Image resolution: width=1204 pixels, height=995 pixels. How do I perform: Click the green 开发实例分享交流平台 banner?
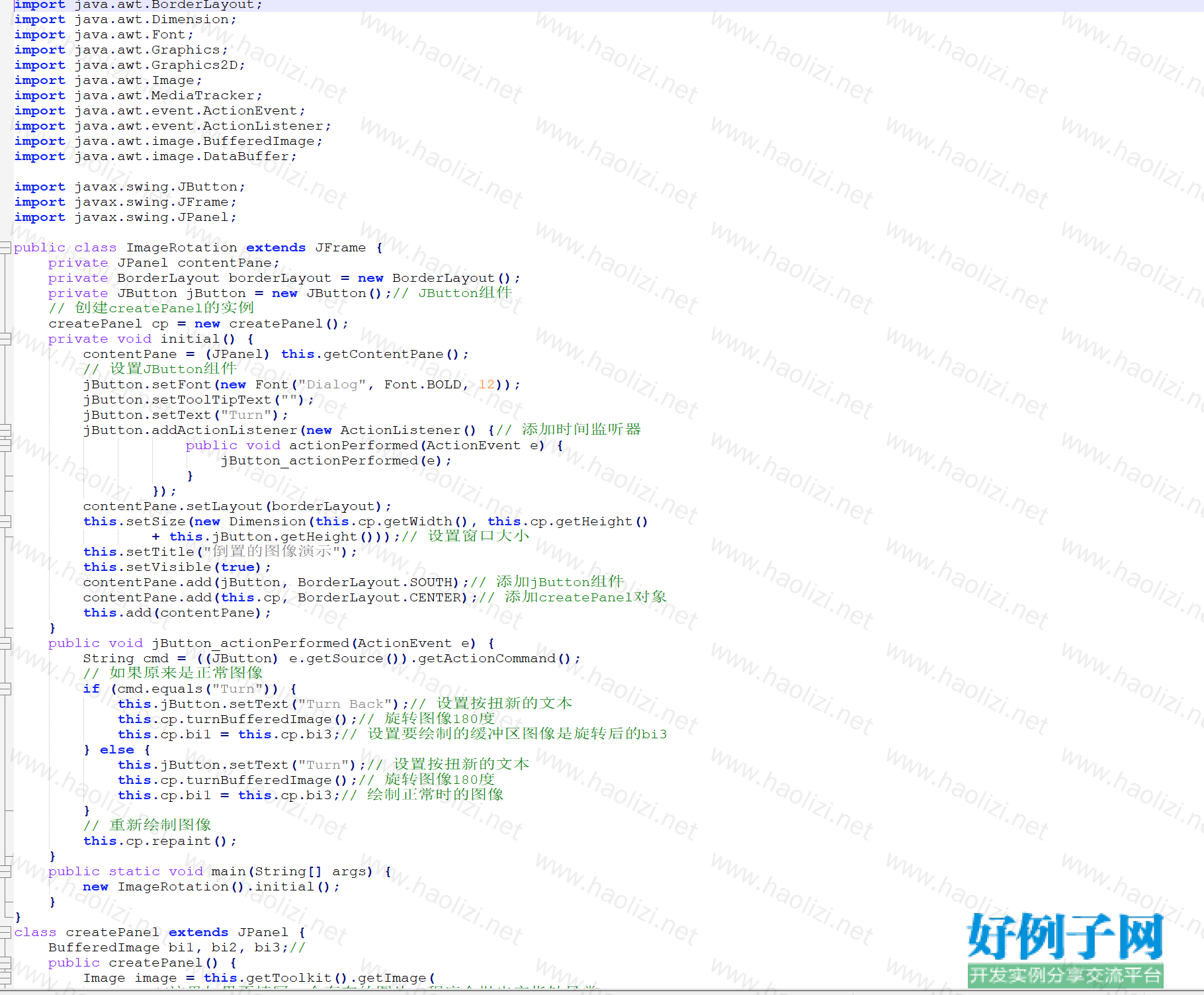pyautogui.click(x=1064, y=975)
